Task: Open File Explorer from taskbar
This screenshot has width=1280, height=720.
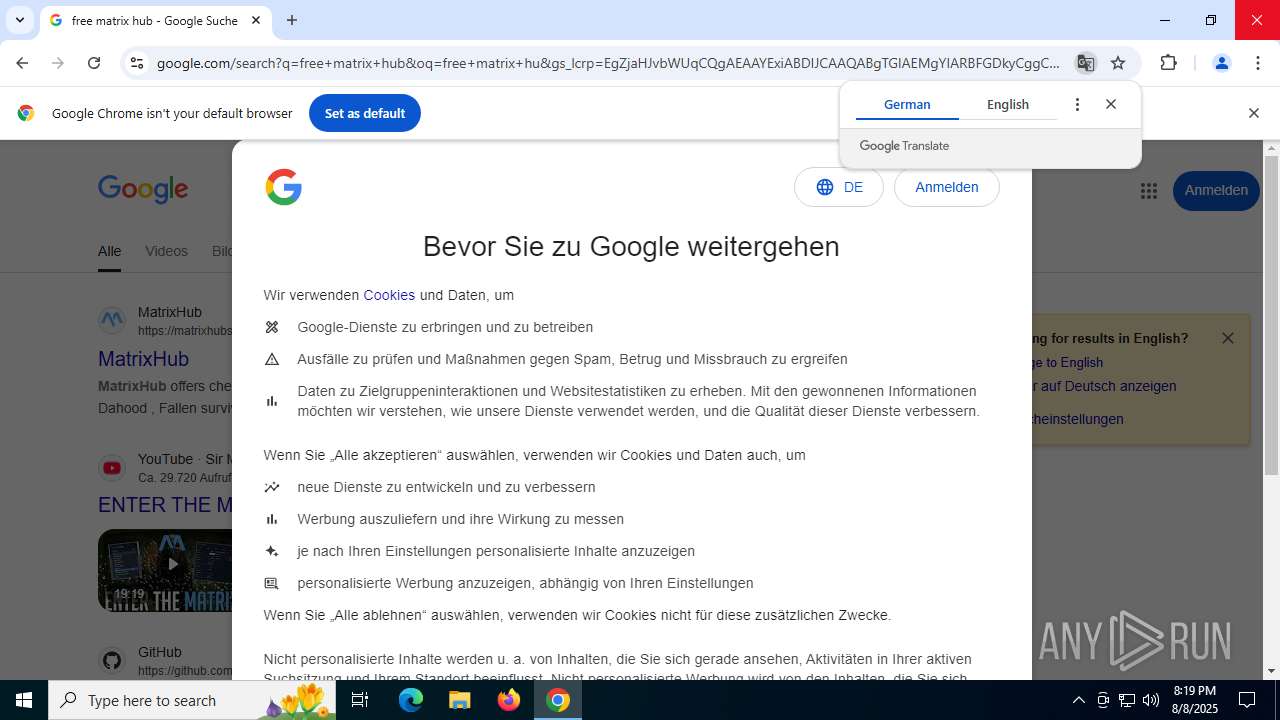Action: 460,700
